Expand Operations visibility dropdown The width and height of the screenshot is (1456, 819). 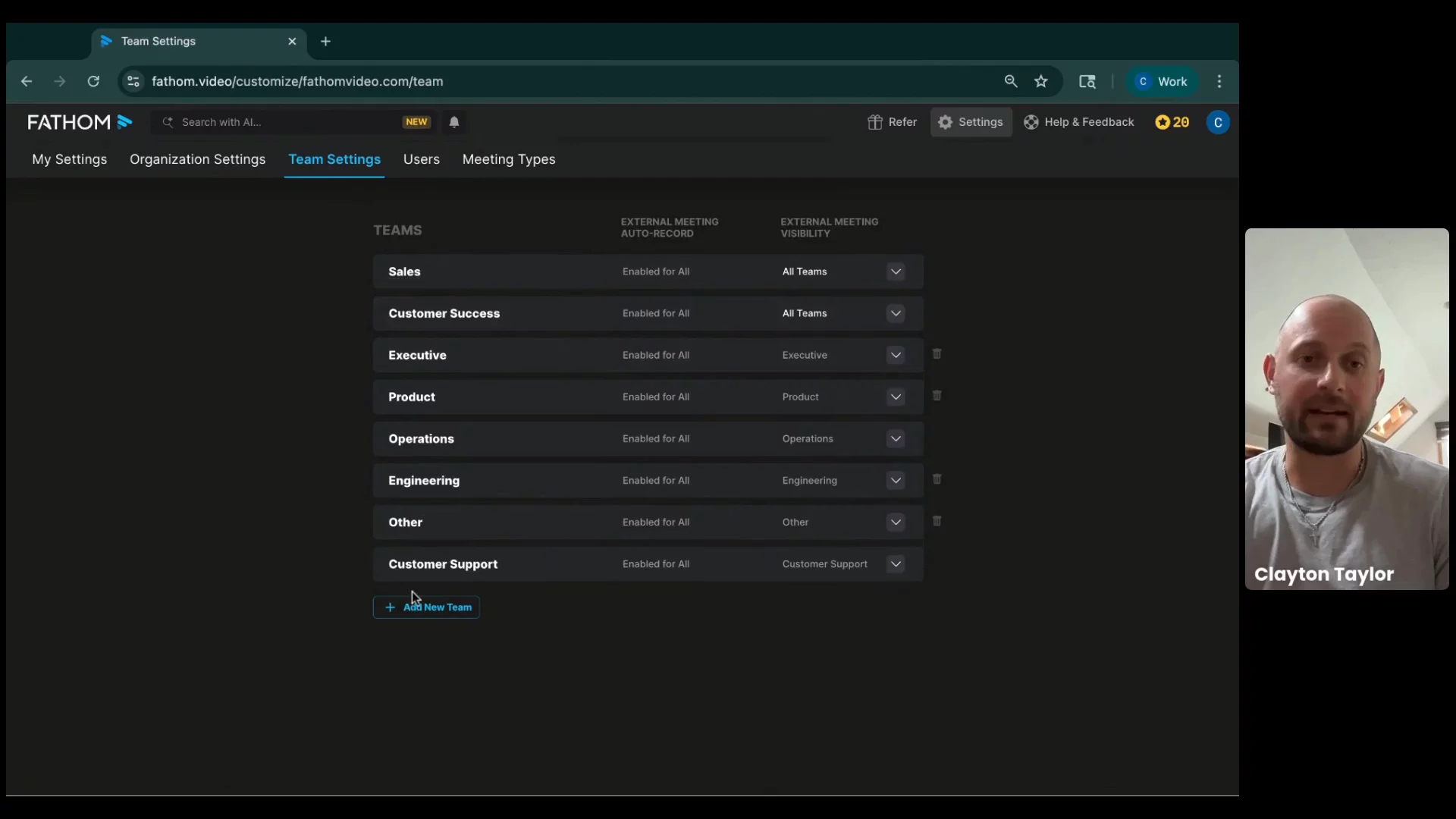(896, 439)
